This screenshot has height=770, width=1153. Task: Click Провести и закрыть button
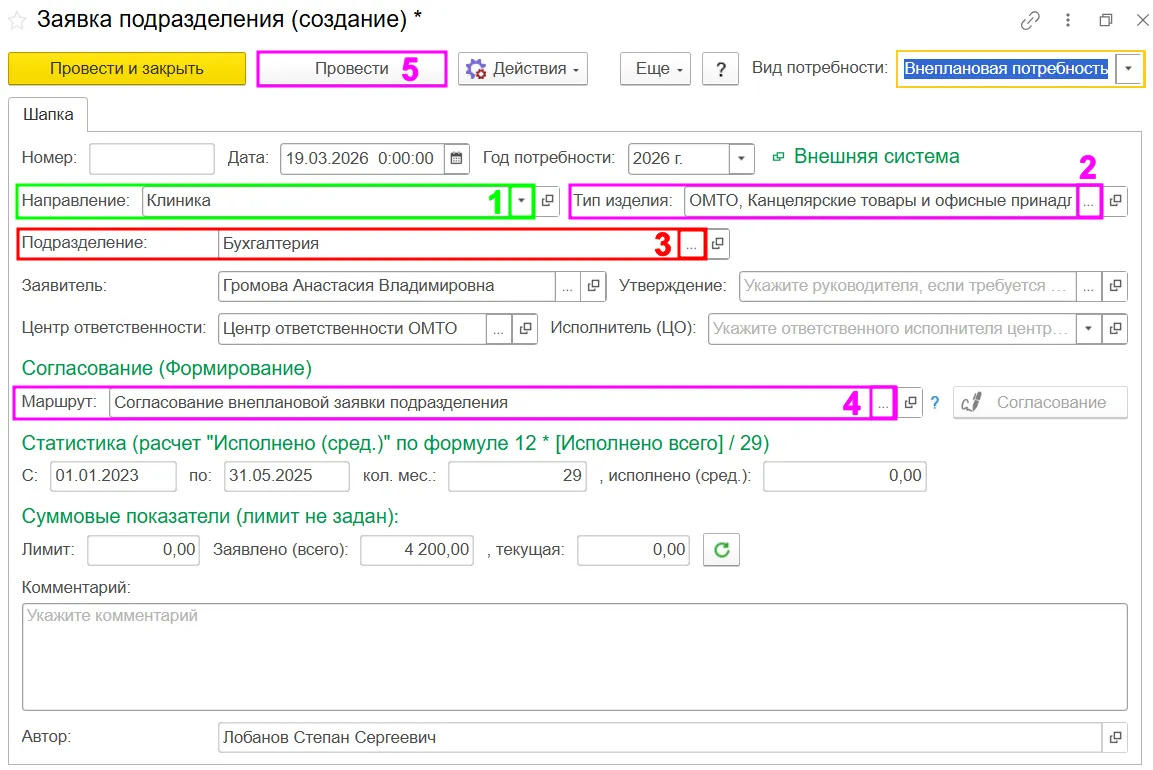(x=127, y=69)
